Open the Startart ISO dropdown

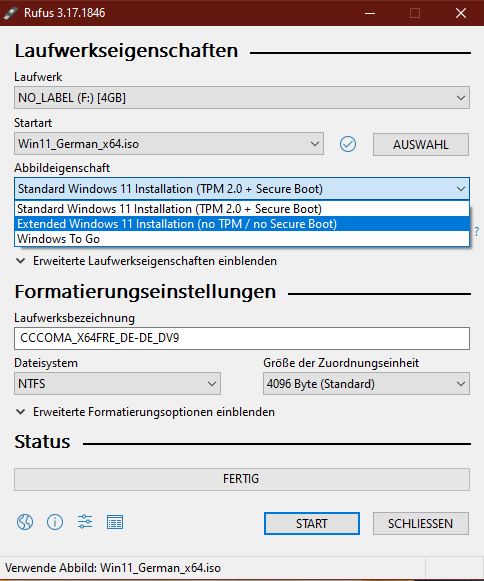(169, 144)
